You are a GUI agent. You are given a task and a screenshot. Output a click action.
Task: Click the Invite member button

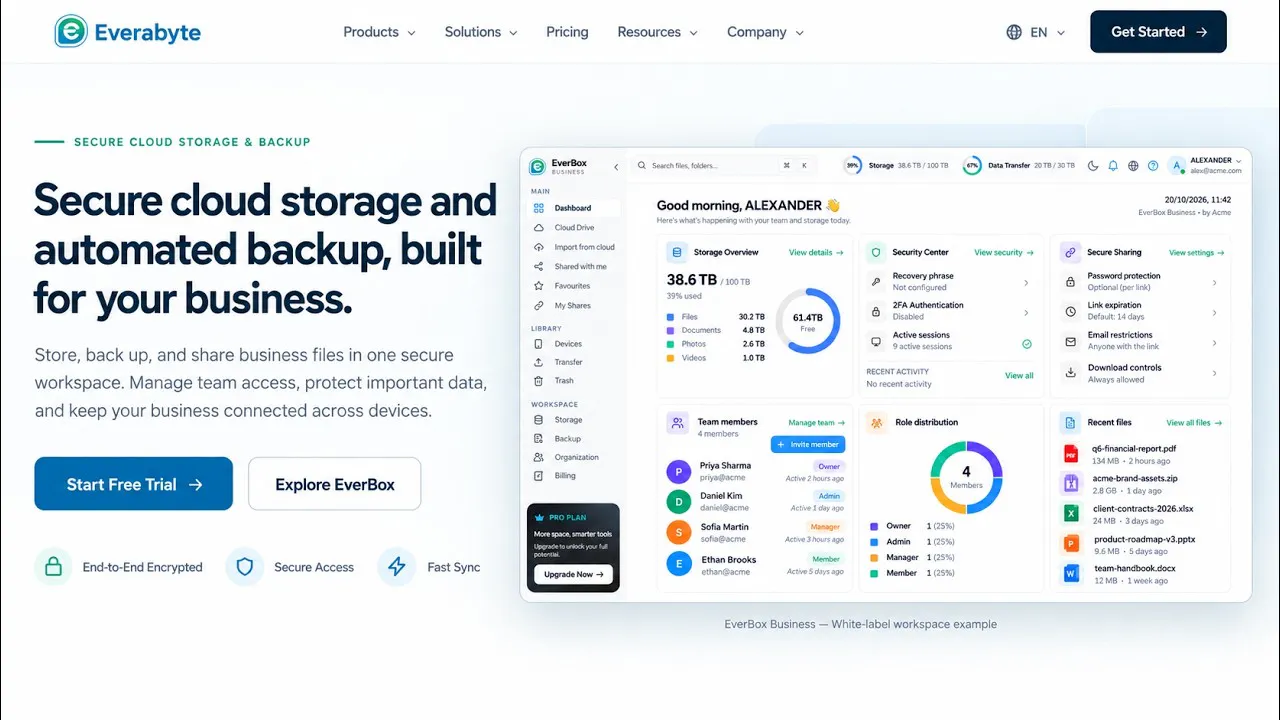click(808, 444)
